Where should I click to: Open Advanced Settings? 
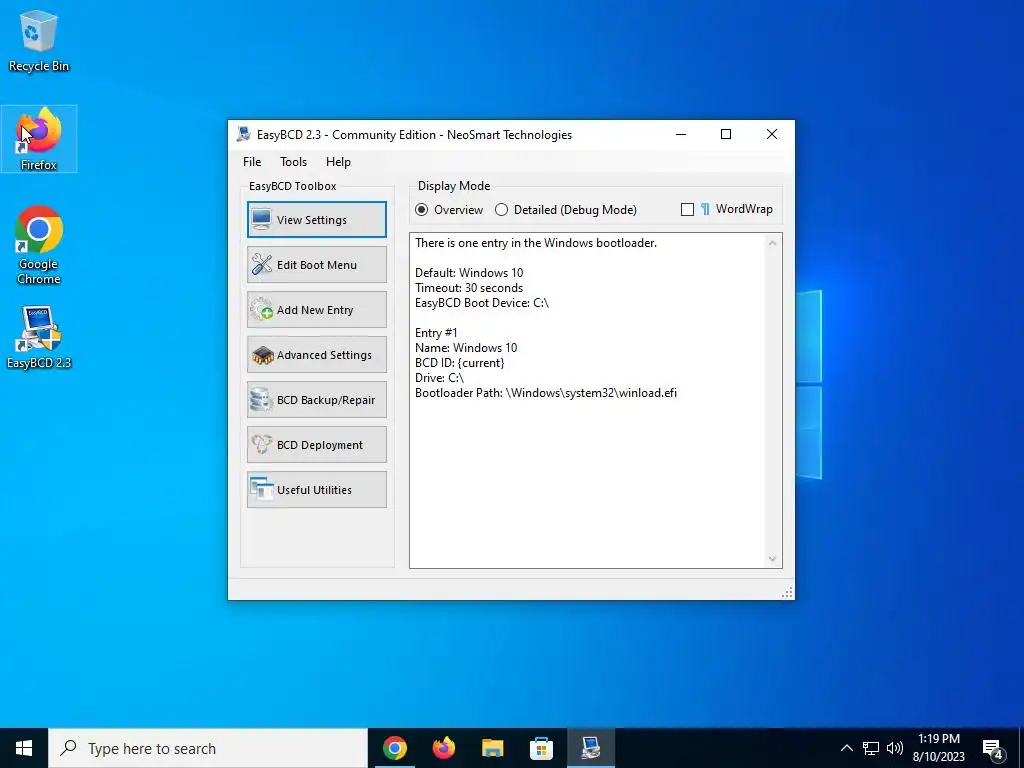(317, 355)
